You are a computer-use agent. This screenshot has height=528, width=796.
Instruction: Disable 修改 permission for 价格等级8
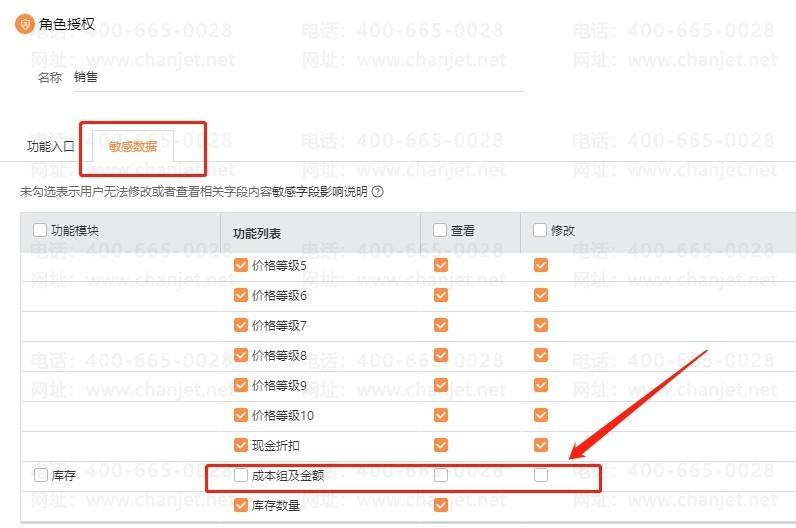click(540, 355)
